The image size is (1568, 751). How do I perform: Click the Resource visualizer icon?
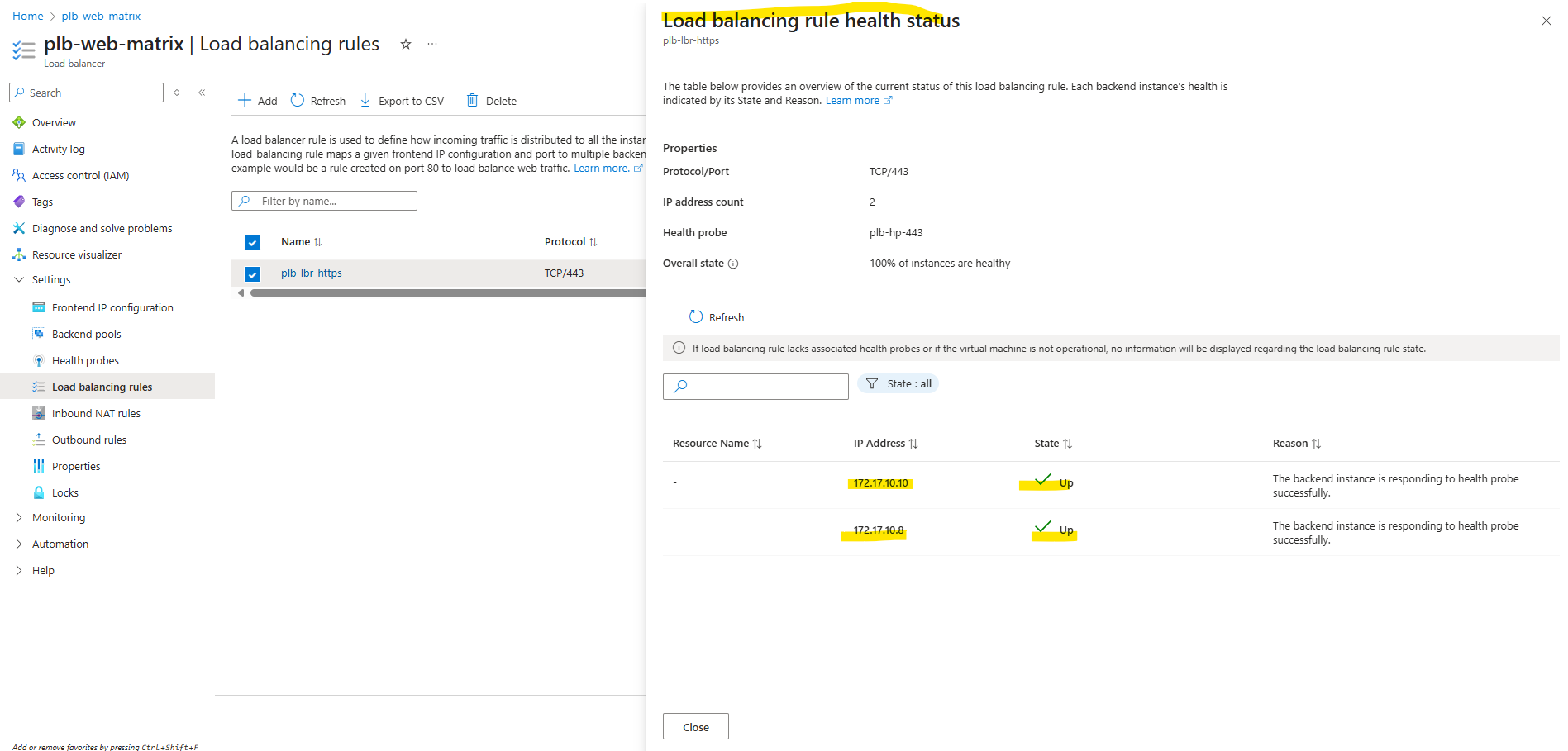coord(19,254)
